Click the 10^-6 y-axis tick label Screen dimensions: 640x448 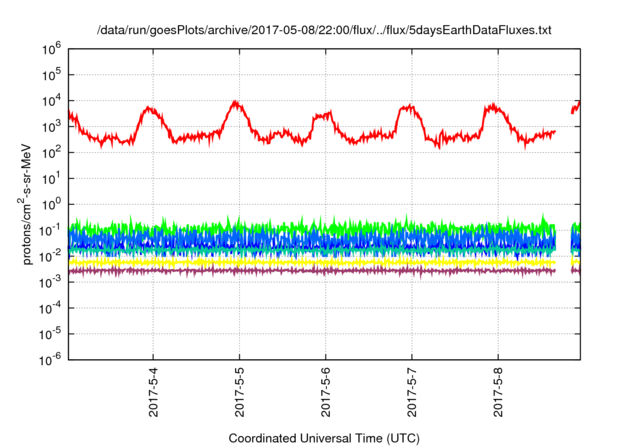[51, 361]
